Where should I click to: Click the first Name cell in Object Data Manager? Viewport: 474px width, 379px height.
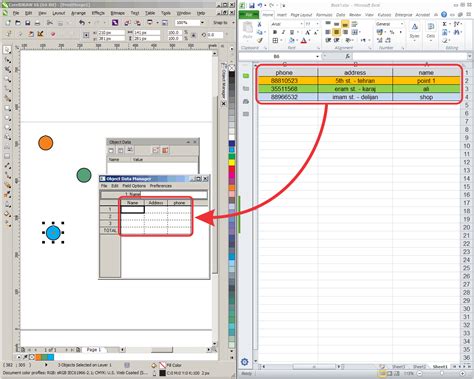(133, 209)
